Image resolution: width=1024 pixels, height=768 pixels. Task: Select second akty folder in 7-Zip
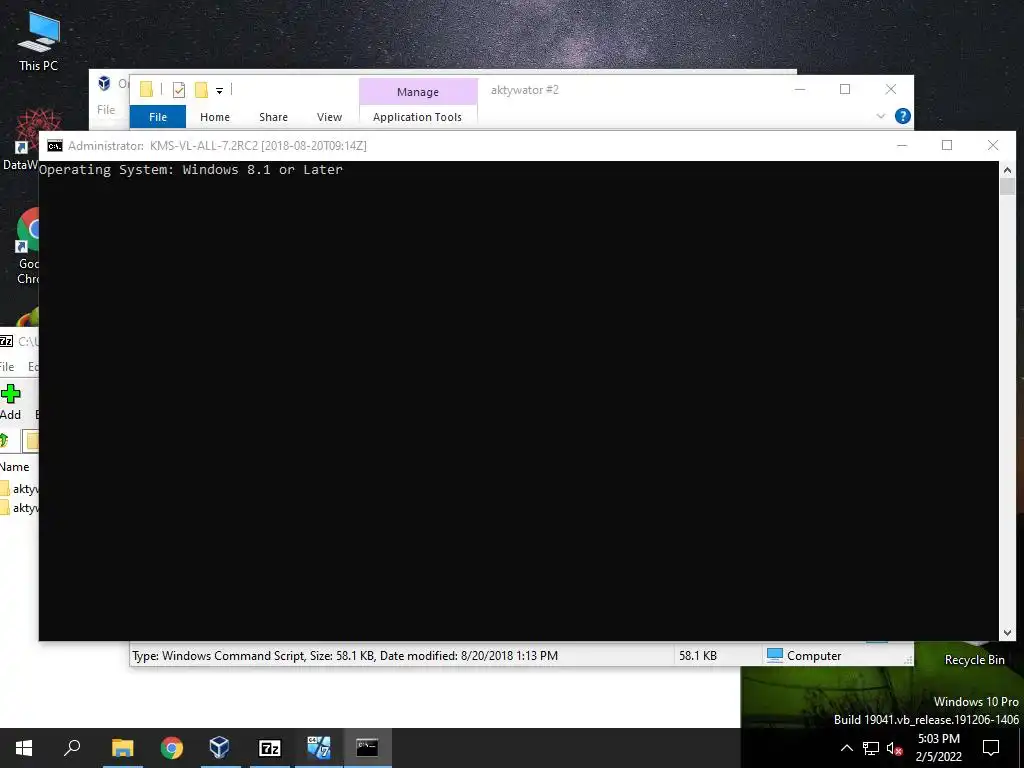click(20, 507)
